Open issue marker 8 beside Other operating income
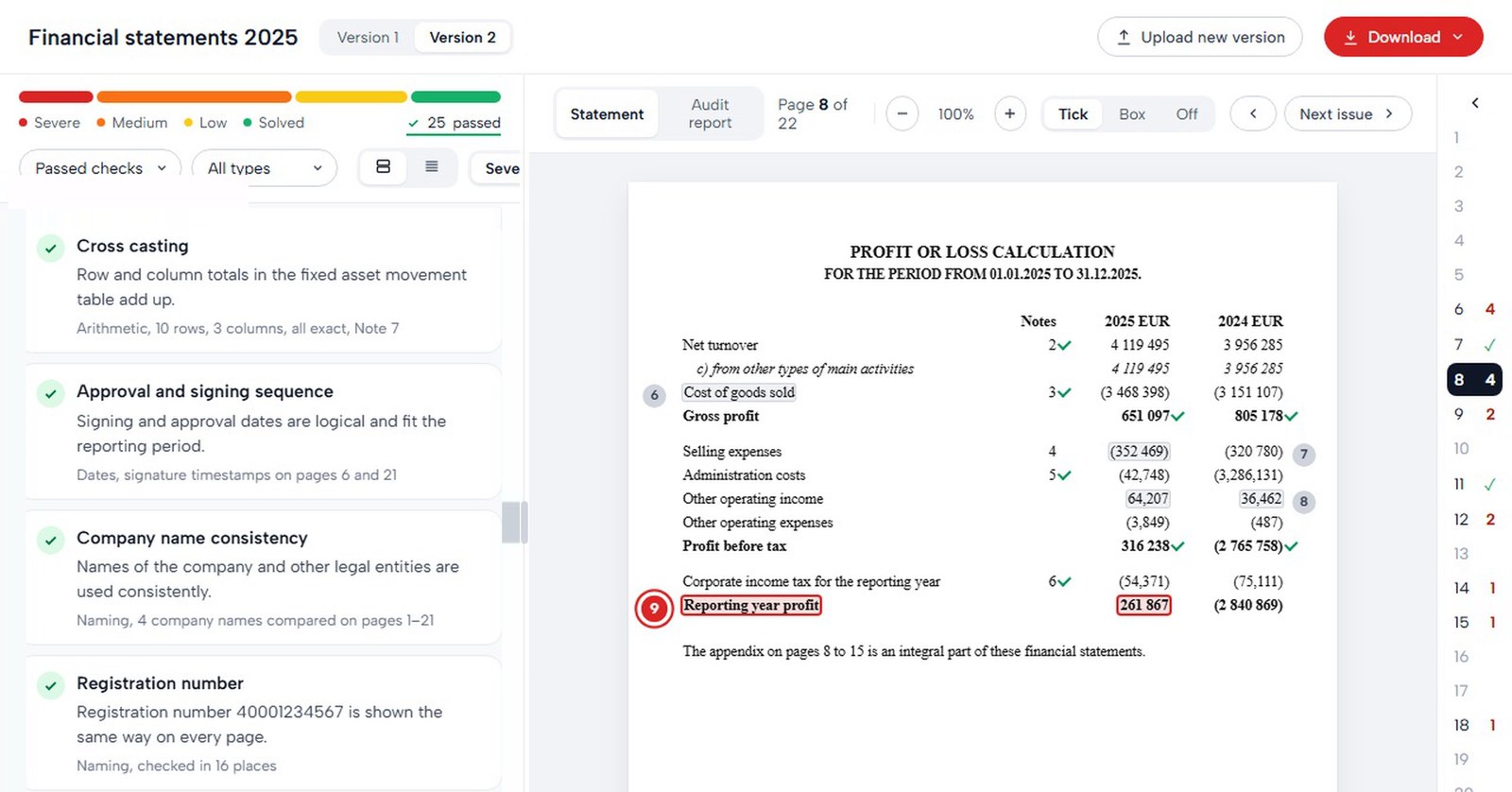The height and width of the screenshot is (792, 1512). click(1304, 502)
